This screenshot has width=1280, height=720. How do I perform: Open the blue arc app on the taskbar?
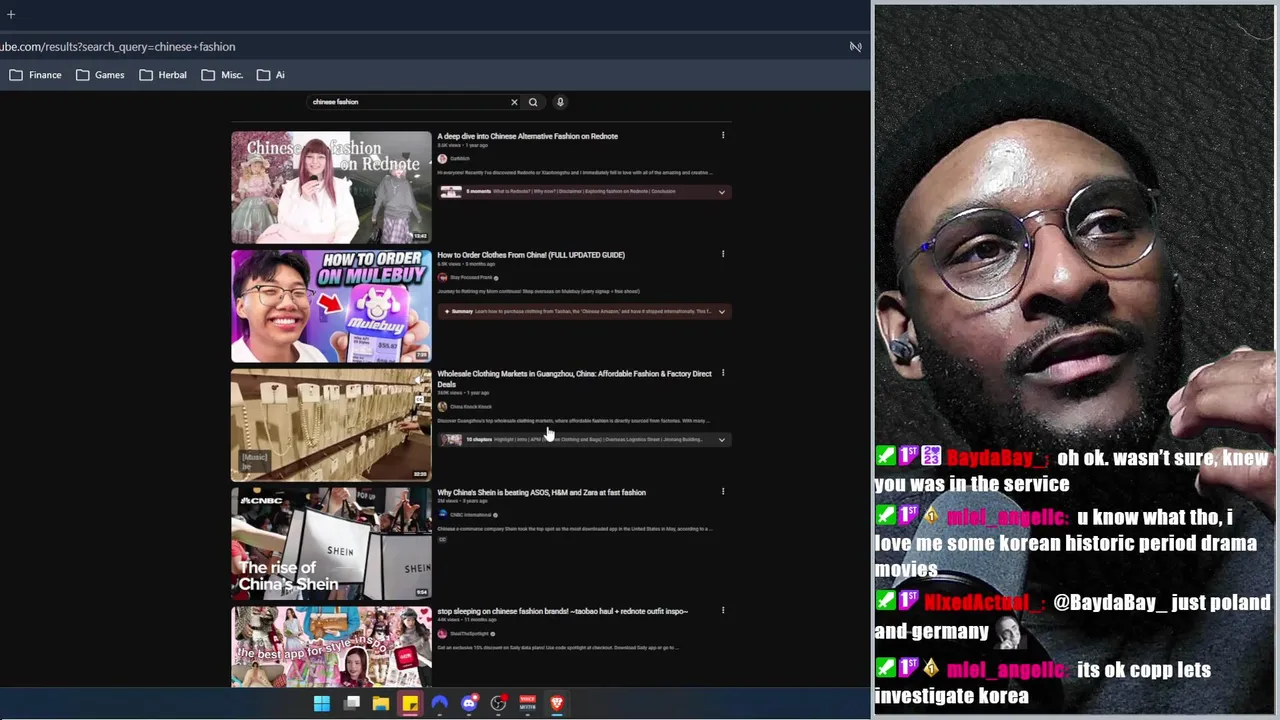[439, 704]
